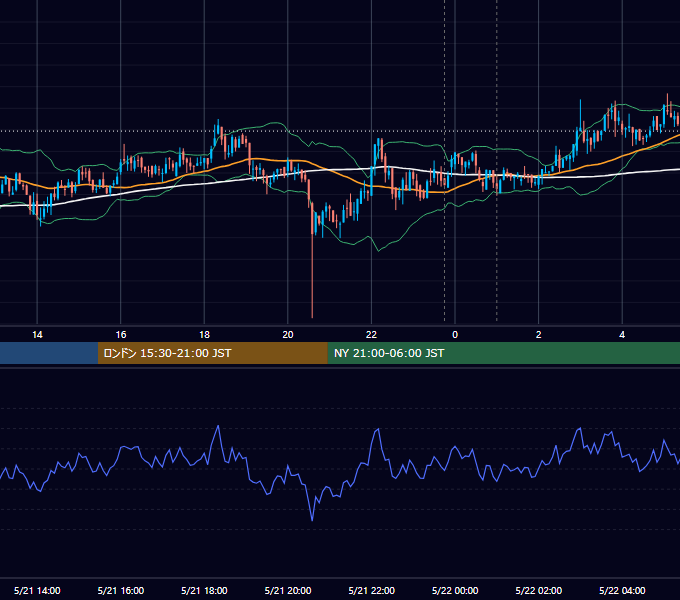Click the 5/21 18:00 time label
Viewport: 680px width, 600px height.
(x=204, y=590)
